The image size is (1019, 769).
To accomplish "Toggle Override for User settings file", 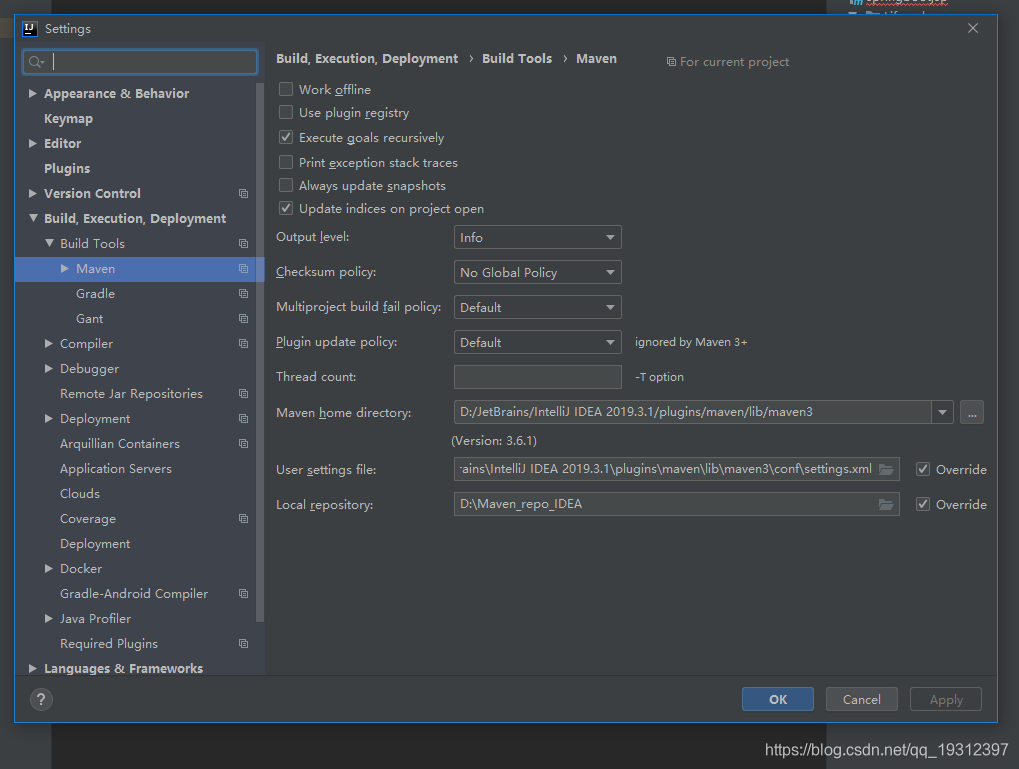I will (x=923, y=469).
